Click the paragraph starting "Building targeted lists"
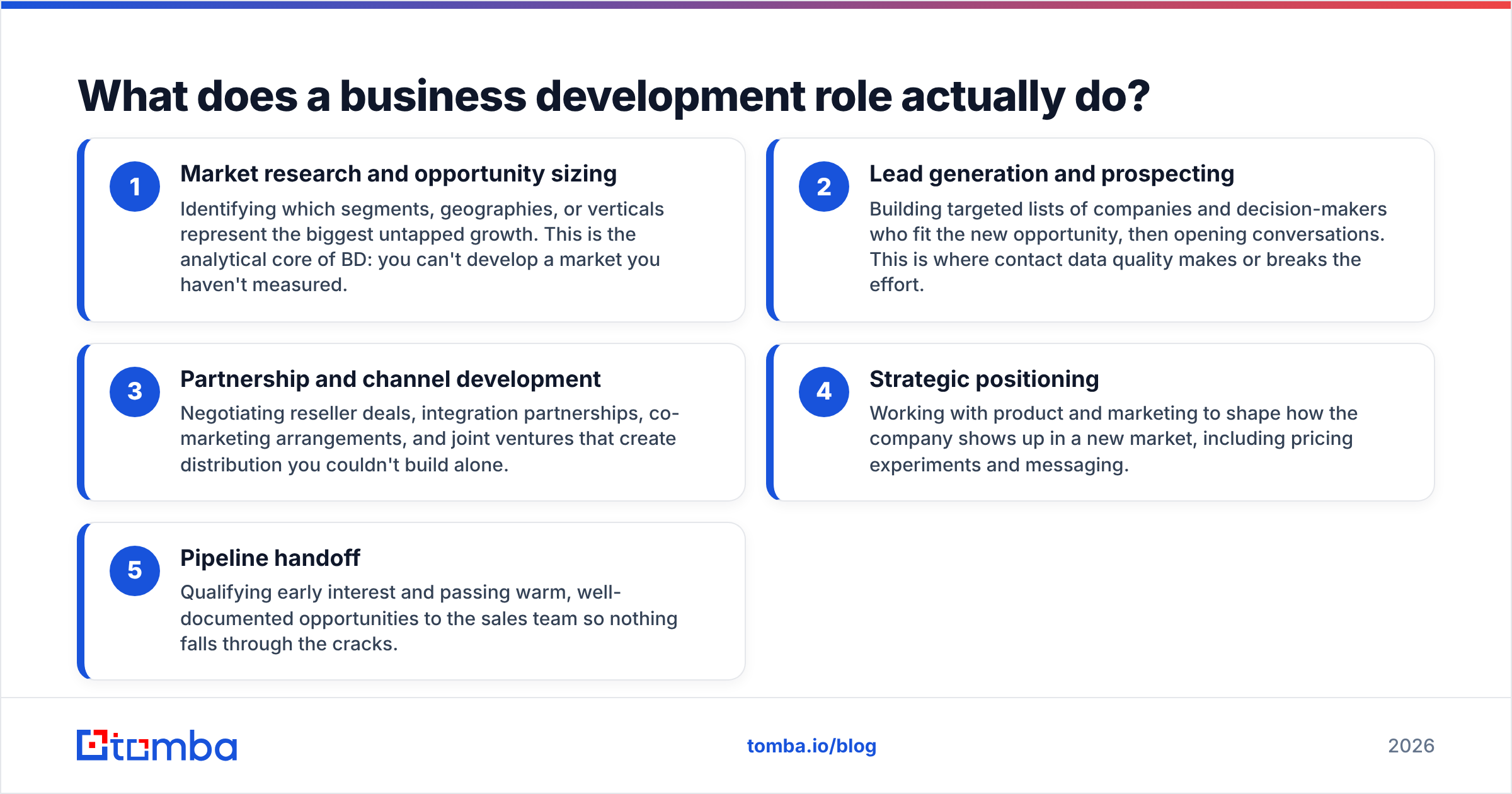 tap(1128, 246)
